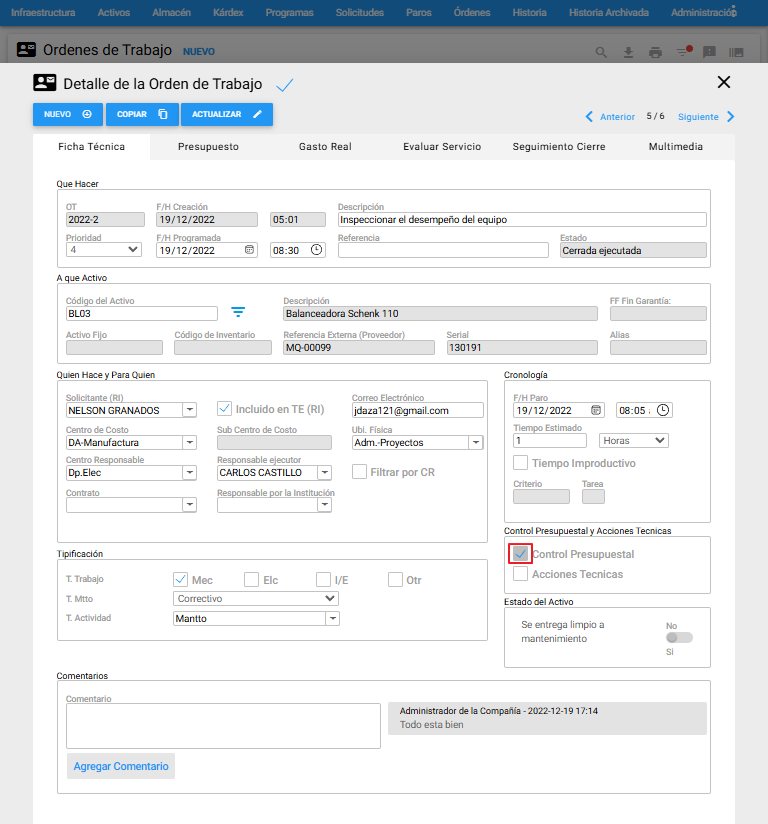Toggle Incluido en TE (RI) checkbox

click(224, 408)
